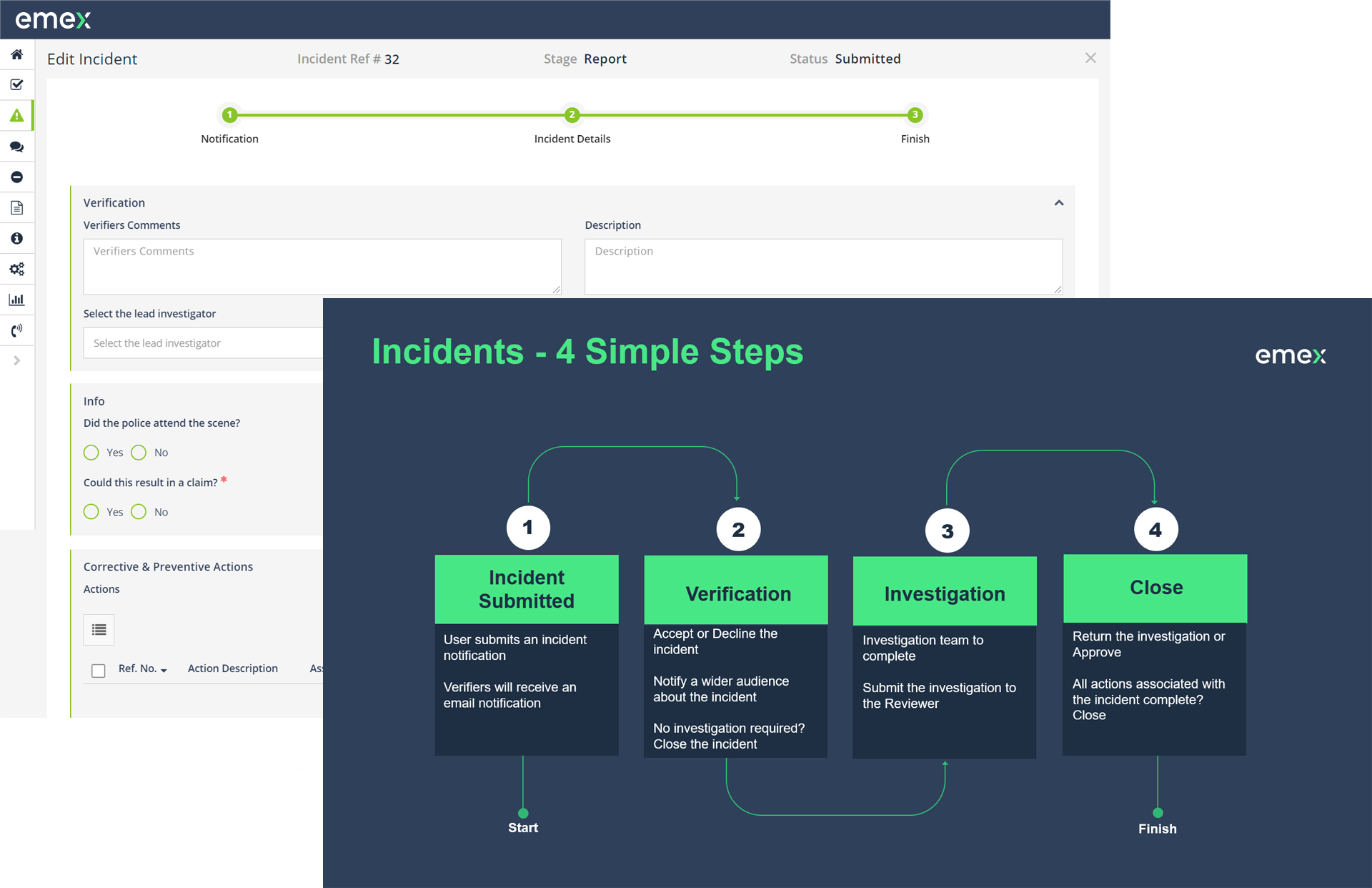1372x888 pixels.
Task: Open the info circle sidebar icon
Action: tap(17, 238)
